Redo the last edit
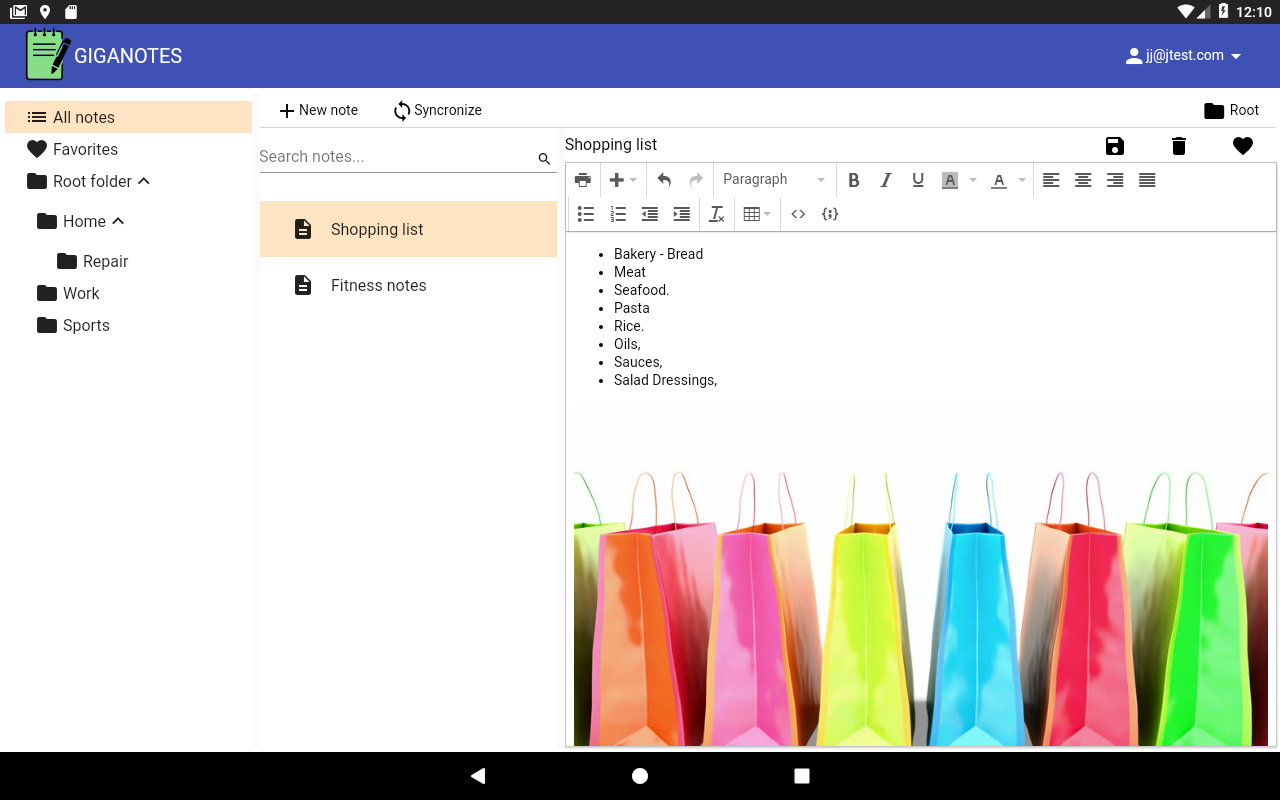 [696, 180]
